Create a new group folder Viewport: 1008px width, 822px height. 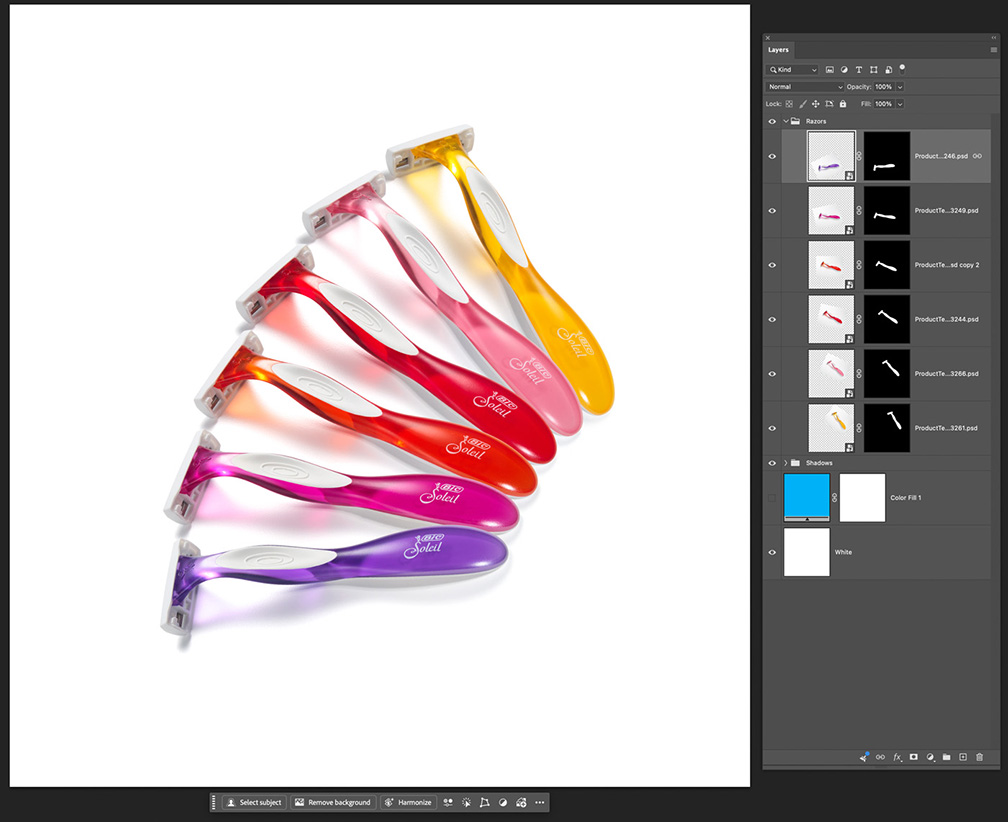coord(946,757)
